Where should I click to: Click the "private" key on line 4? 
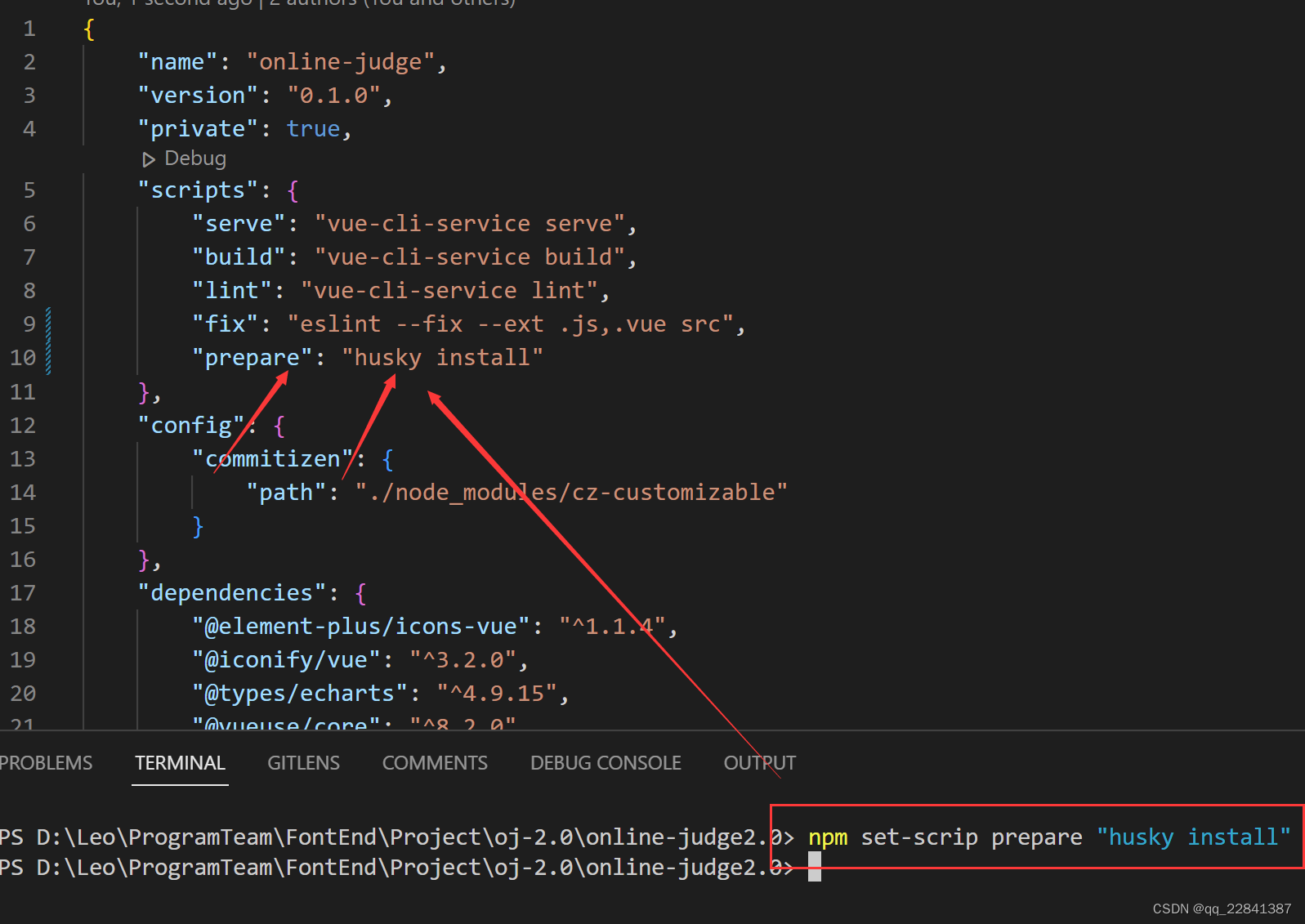[x=198, y=129]
